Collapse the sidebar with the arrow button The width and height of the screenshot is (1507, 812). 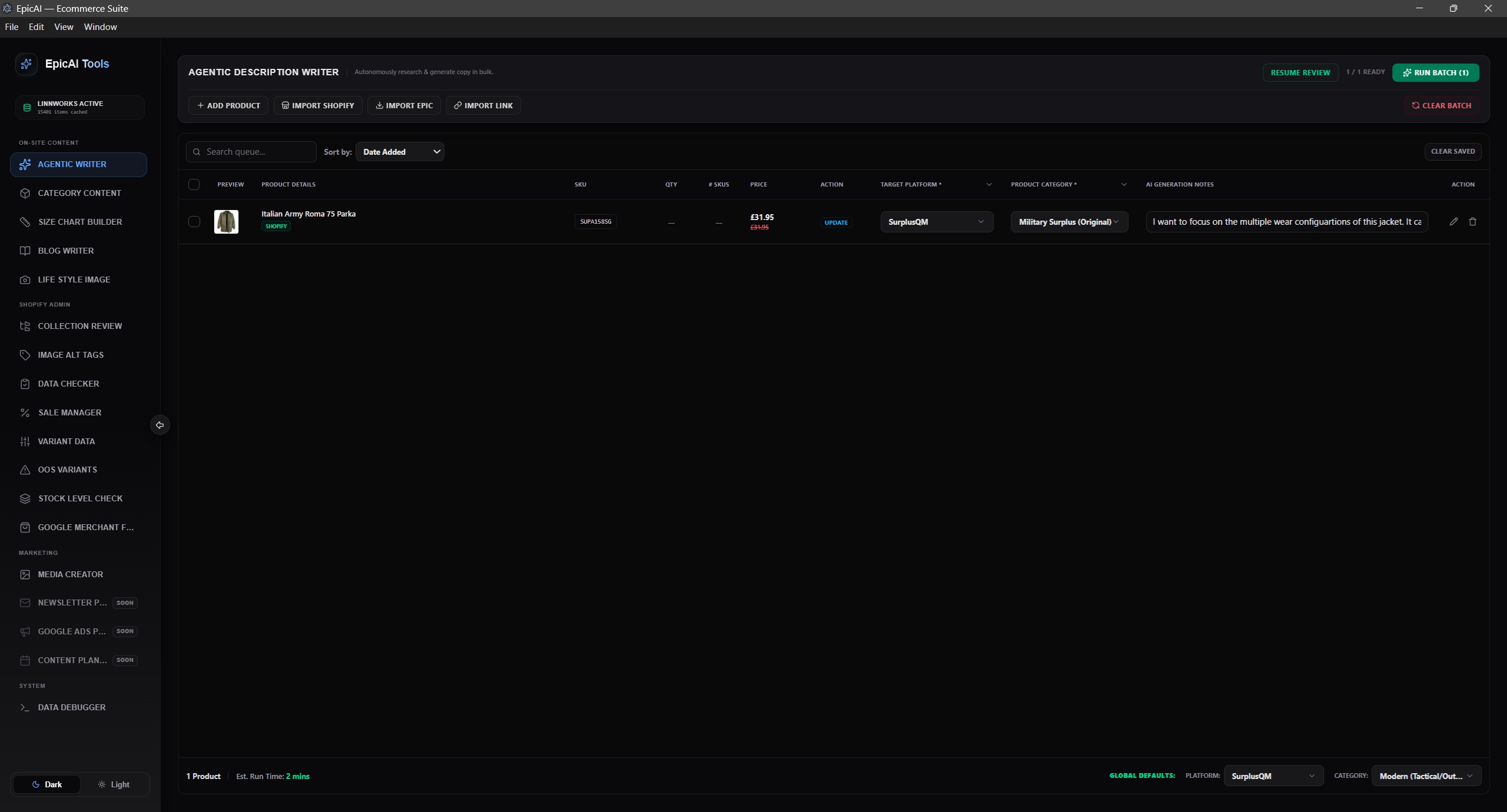click(x=160, y=425)
